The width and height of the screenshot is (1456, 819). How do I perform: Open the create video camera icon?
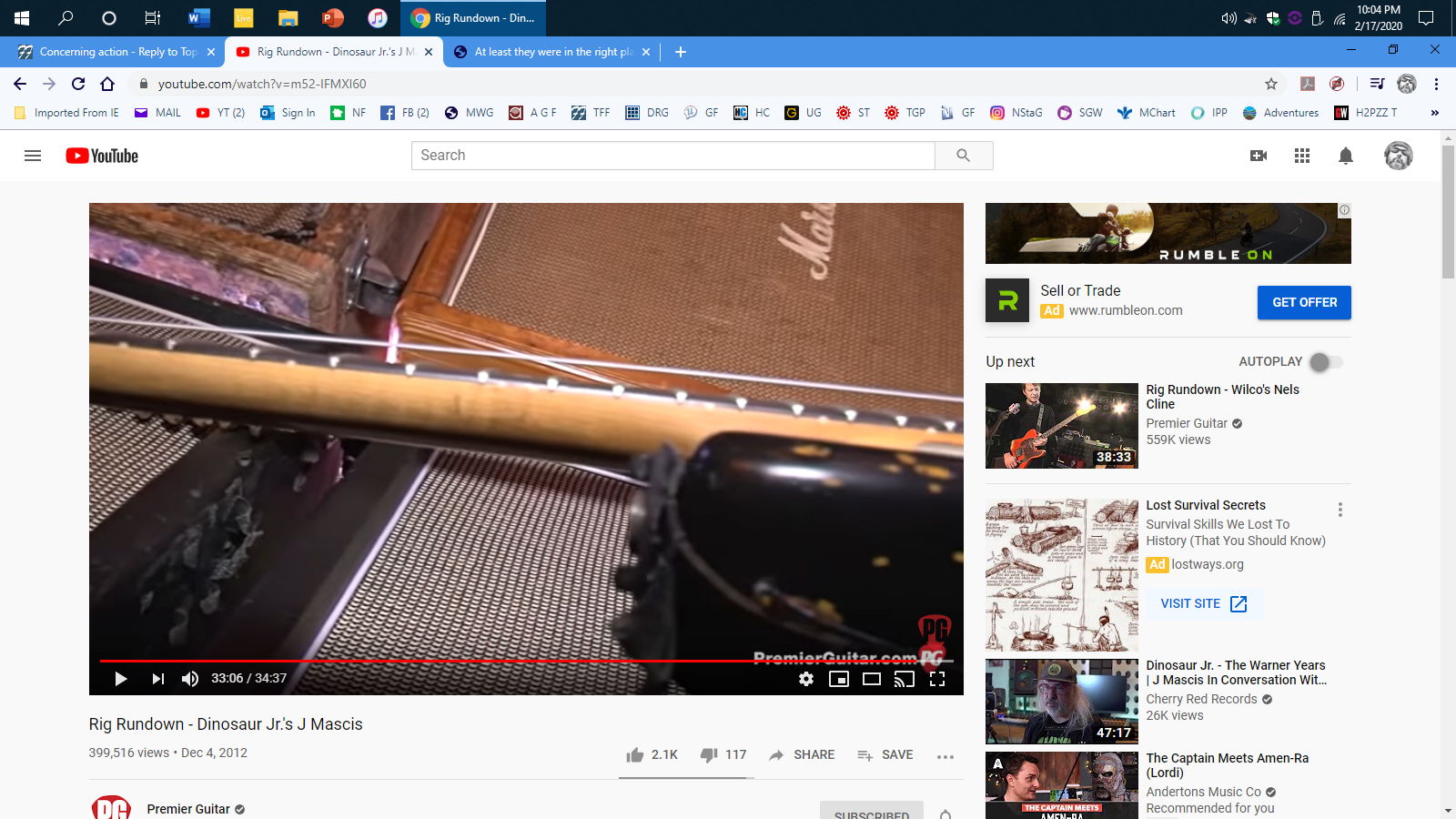pyautogui.click(x=1259, y=156)
